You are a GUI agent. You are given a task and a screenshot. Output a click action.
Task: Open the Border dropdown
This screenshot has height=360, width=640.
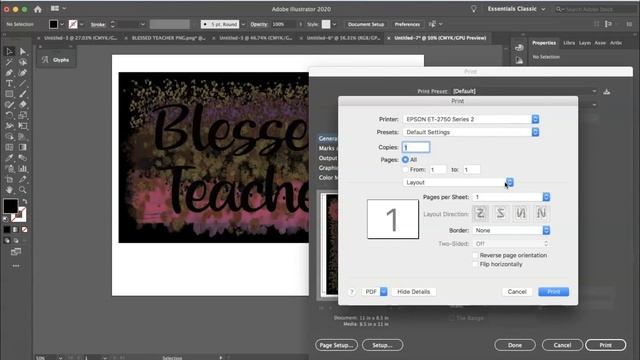click(511, 231)
